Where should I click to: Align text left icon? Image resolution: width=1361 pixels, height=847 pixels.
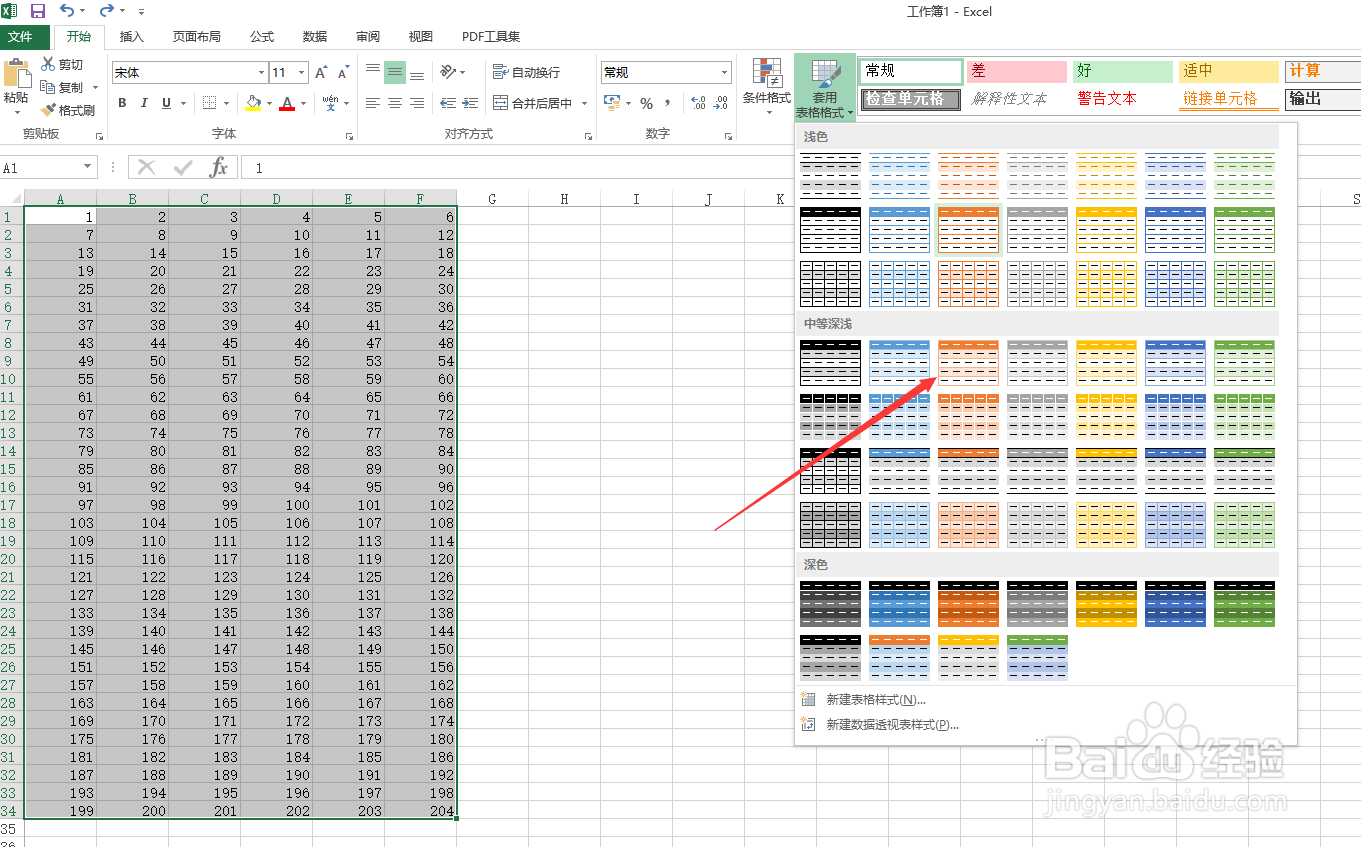coord(373,103)
